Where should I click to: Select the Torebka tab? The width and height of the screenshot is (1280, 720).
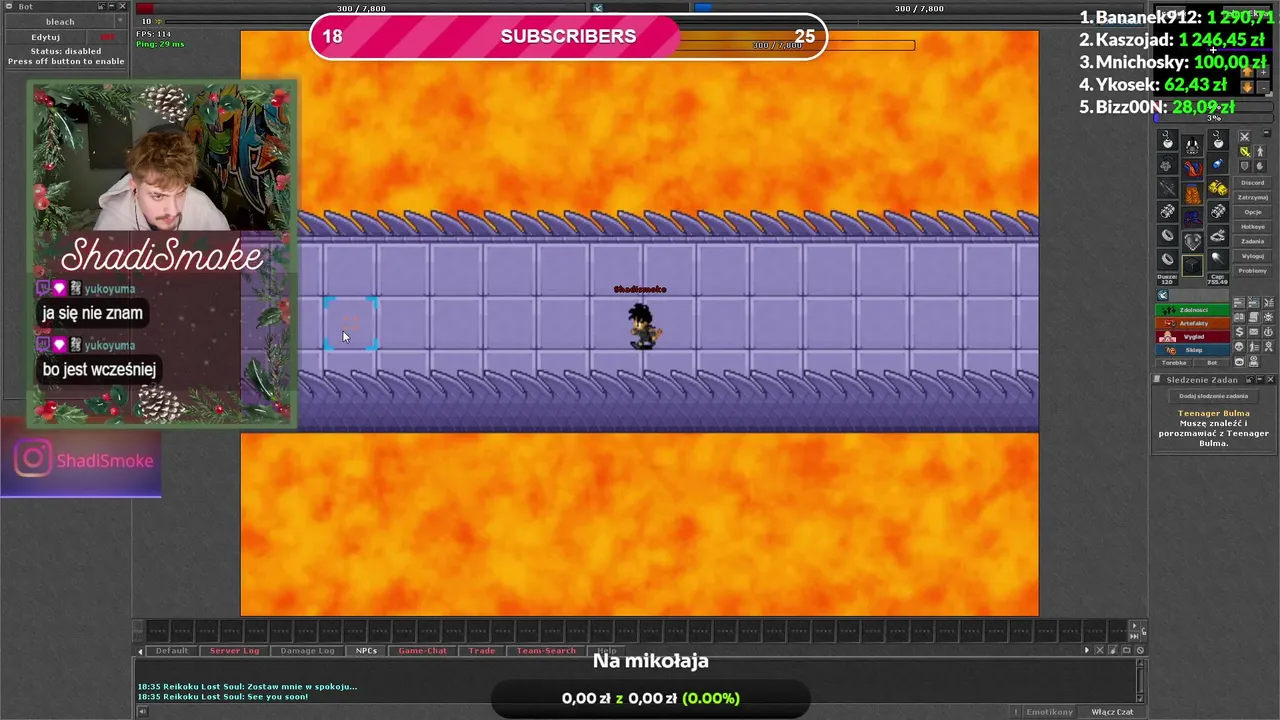click(1174, 362)
